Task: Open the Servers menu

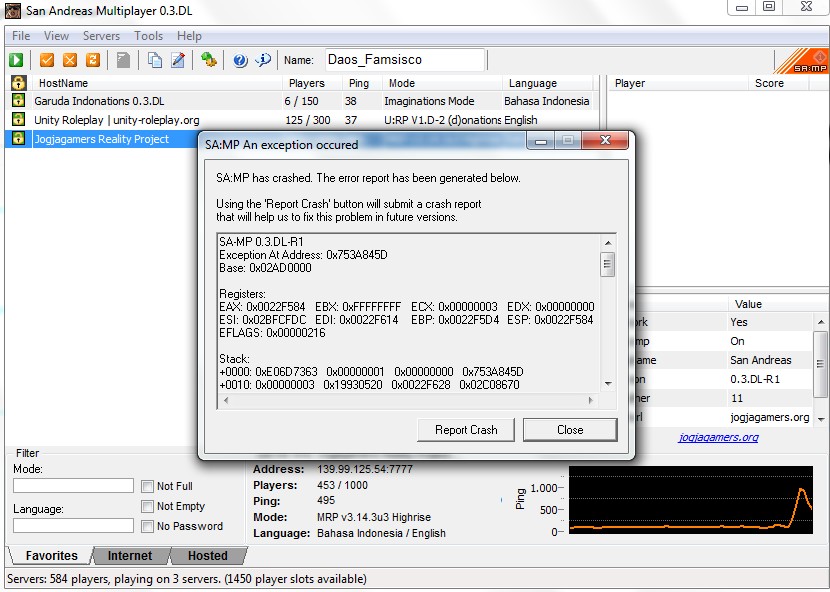Action: (101, 36)
